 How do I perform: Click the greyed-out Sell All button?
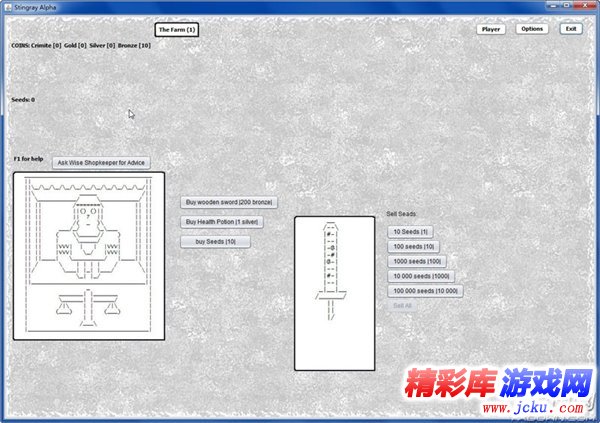click(x=402, y=305)
